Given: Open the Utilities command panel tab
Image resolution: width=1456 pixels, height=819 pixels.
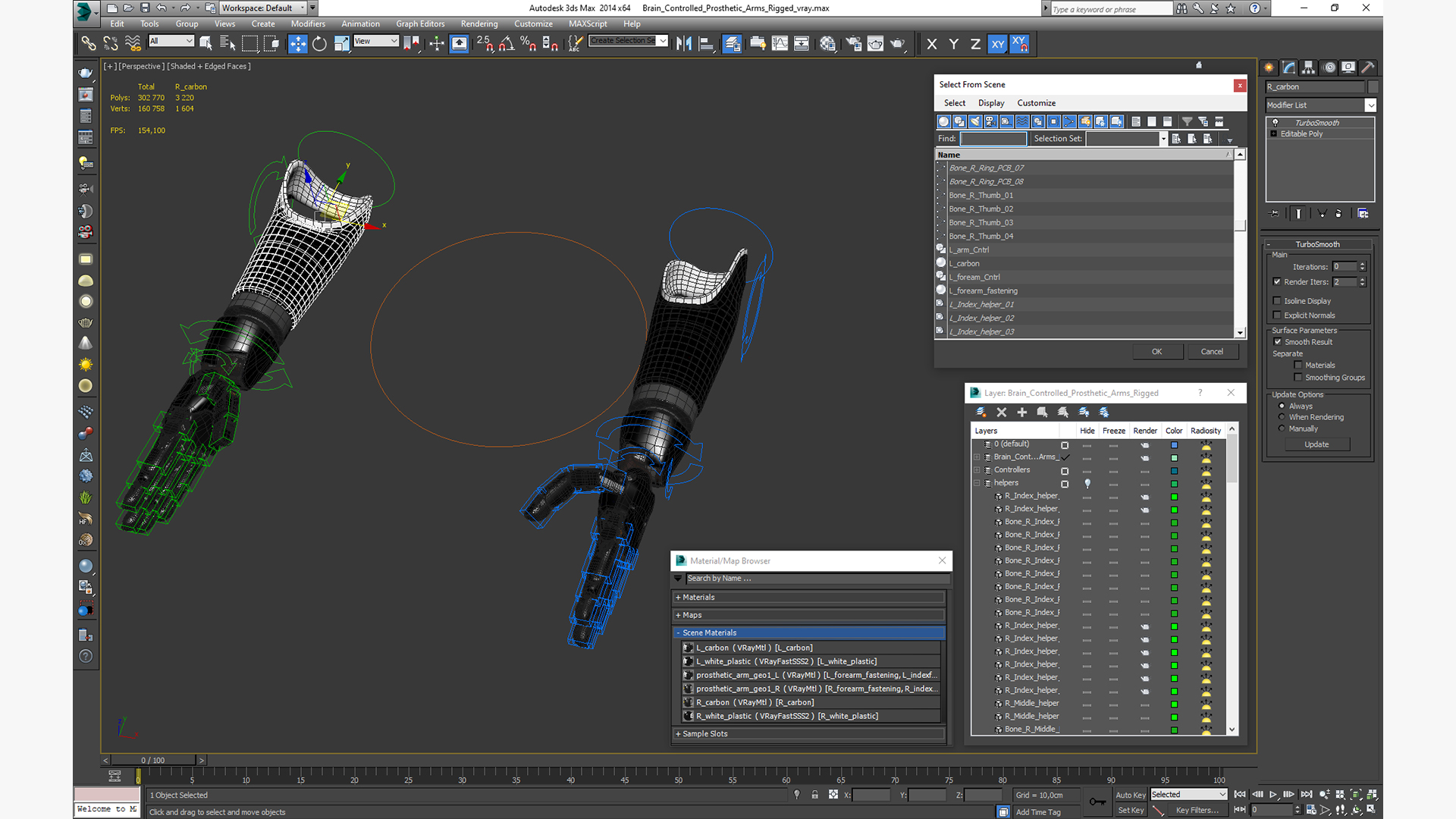Looking at the screenshot, I should (x=1368, y=67).
